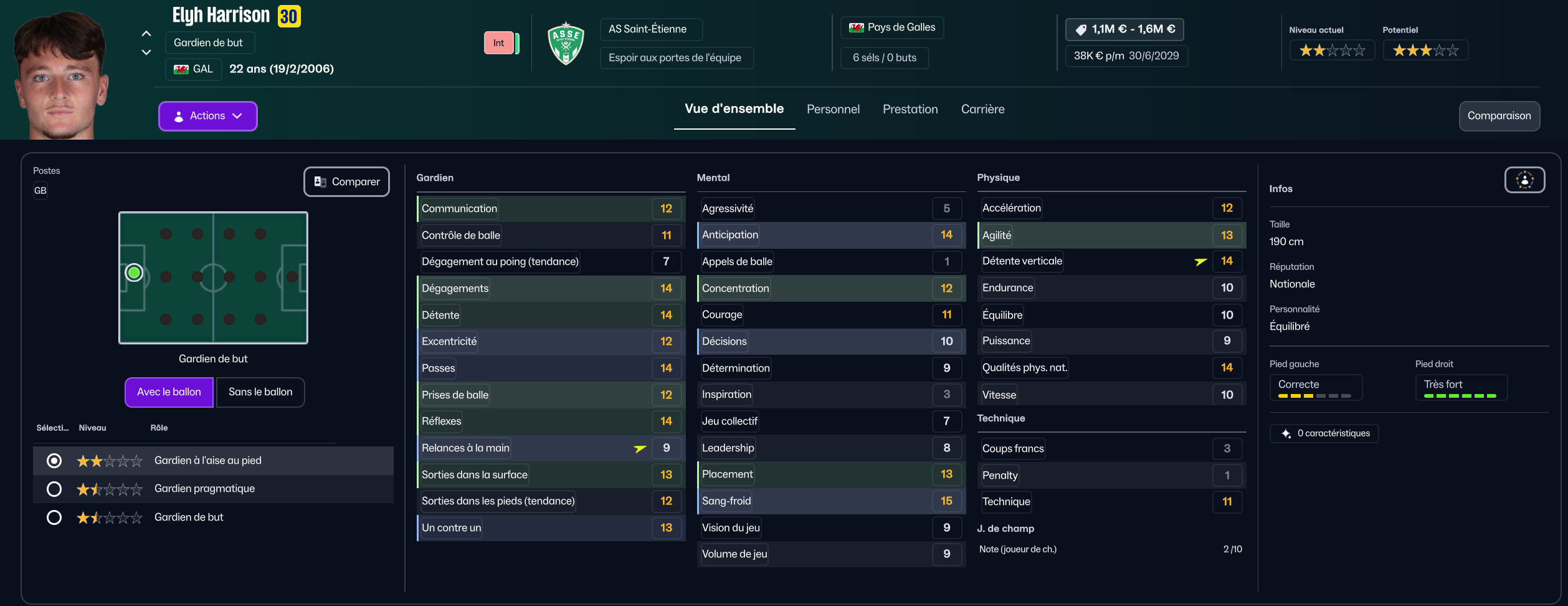Switch to the Personnel tab
Screen dimensions: 1568x606
tap(833, 110)
